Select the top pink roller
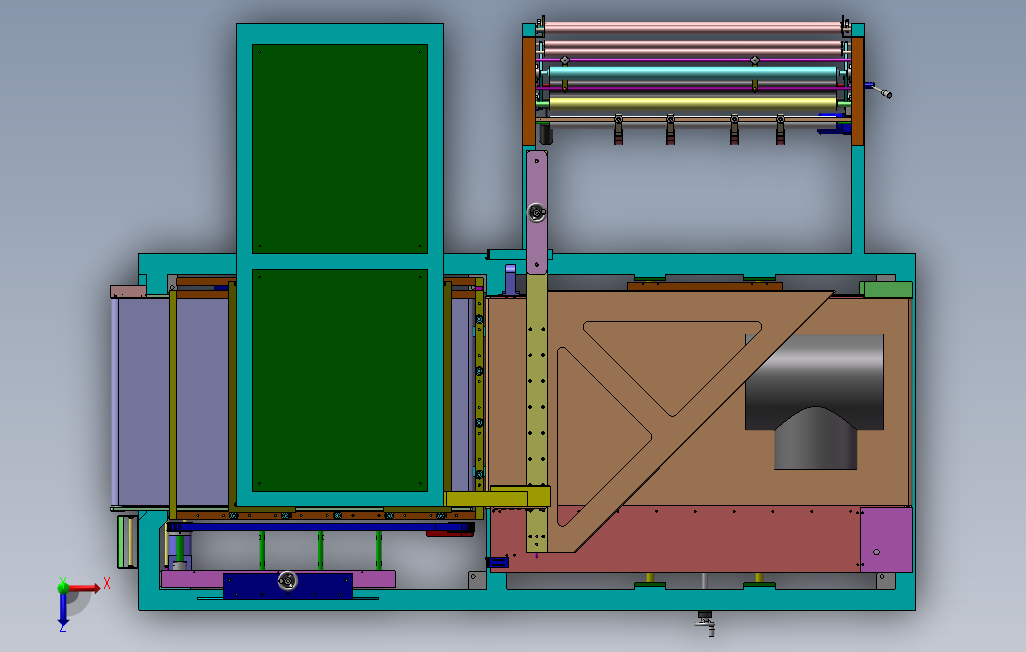1026x652 pixels. coord(693,27)
